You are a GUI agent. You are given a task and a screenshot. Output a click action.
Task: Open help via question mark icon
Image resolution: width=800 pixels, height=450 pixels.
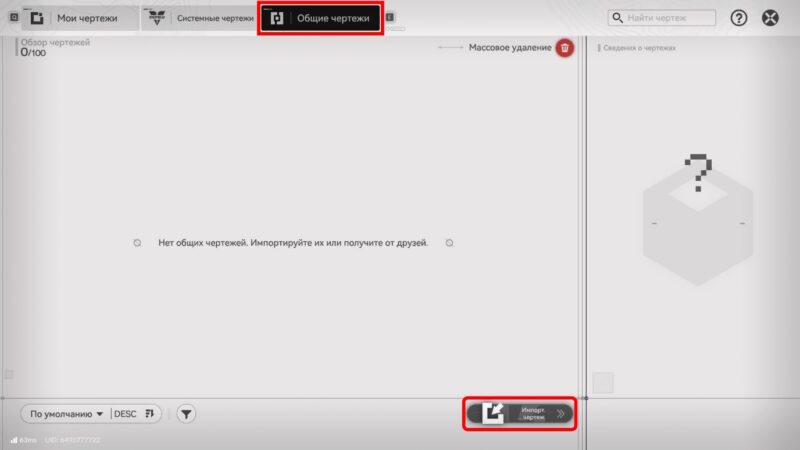[x=739, y=18]
